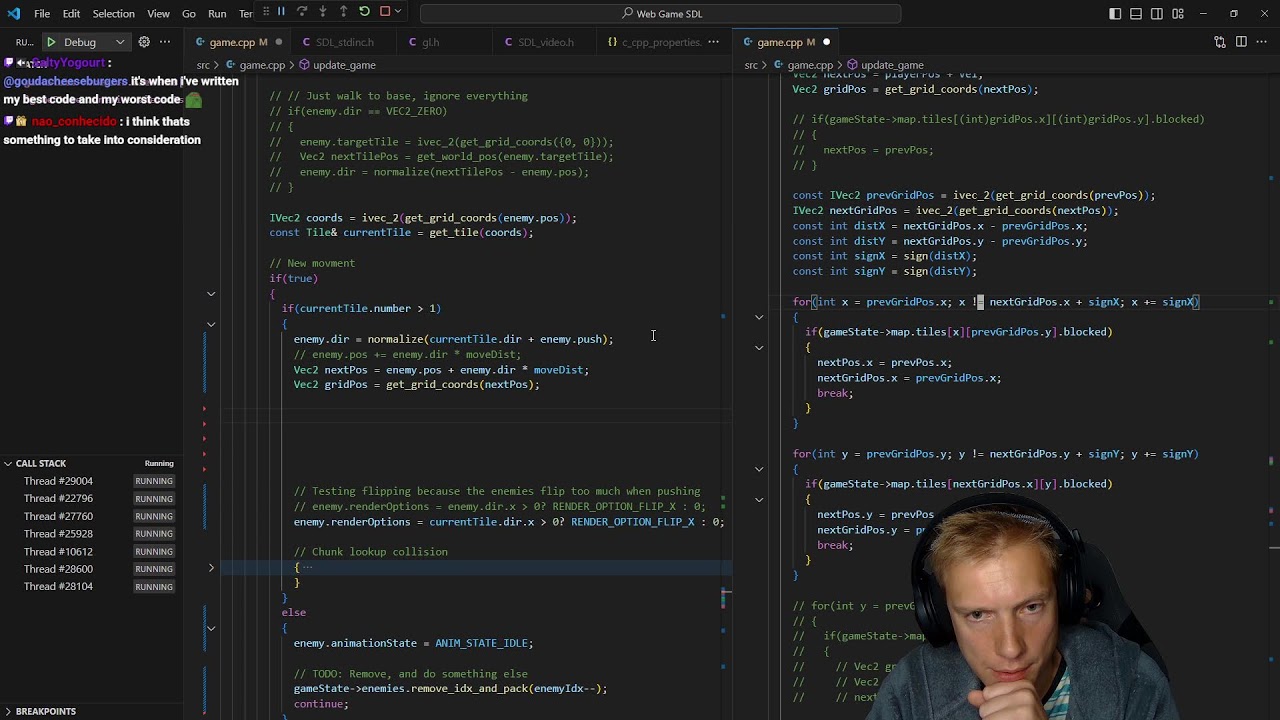Split the right editor group
1280x720 pixels.
tap(1241, 42)
